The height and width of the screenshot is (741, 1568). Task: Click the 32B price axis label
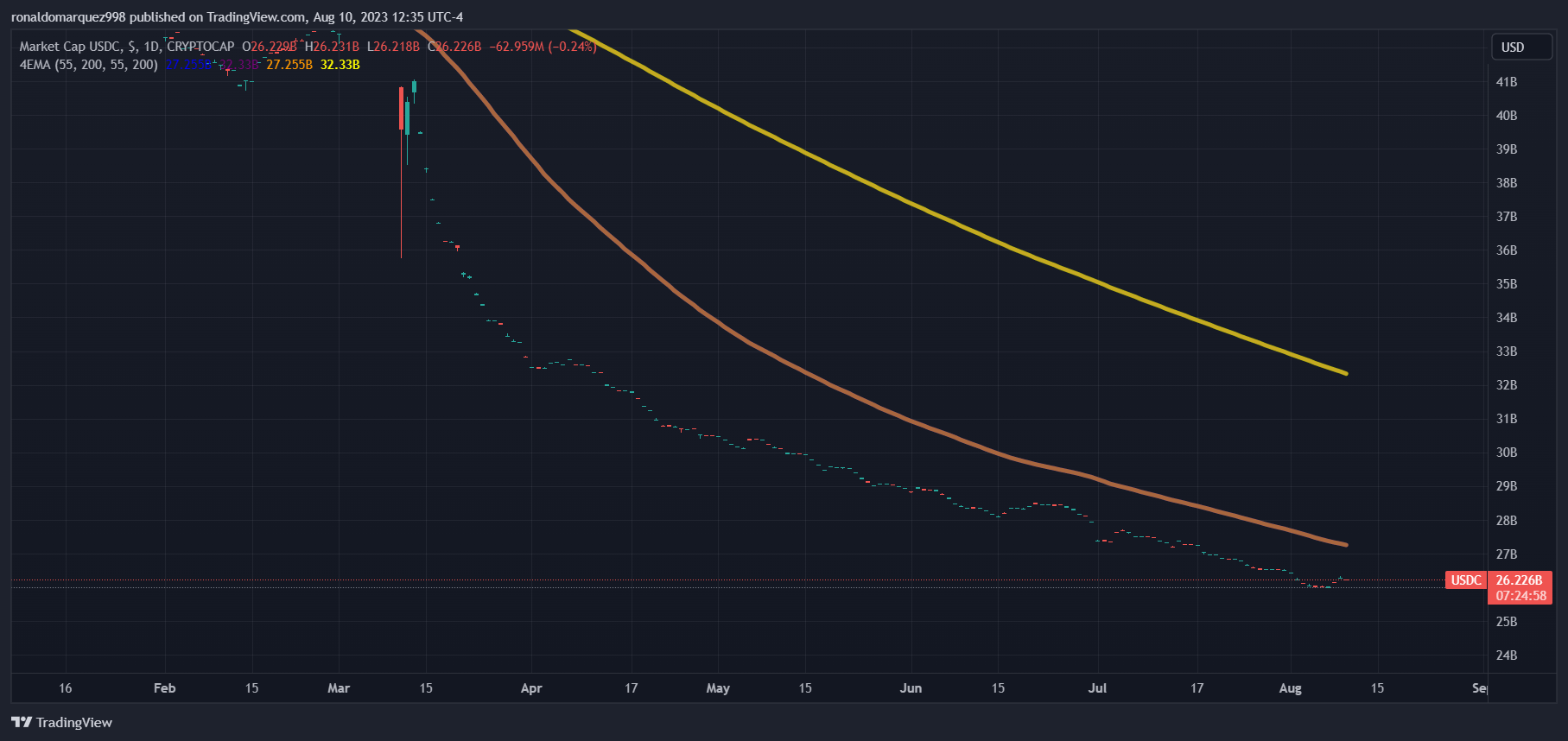pyautogui.click(x=1507, y=385)
